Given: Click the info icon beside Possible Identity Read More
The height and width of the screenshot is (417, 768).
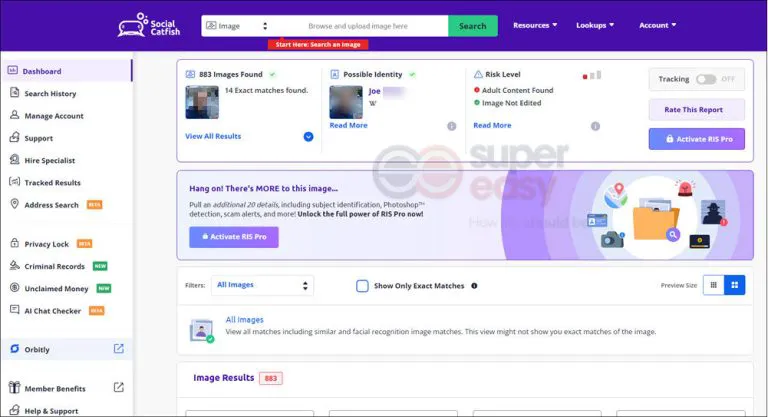Looking at the screenshot, I should pyautogui.click(x=451, y=126).
